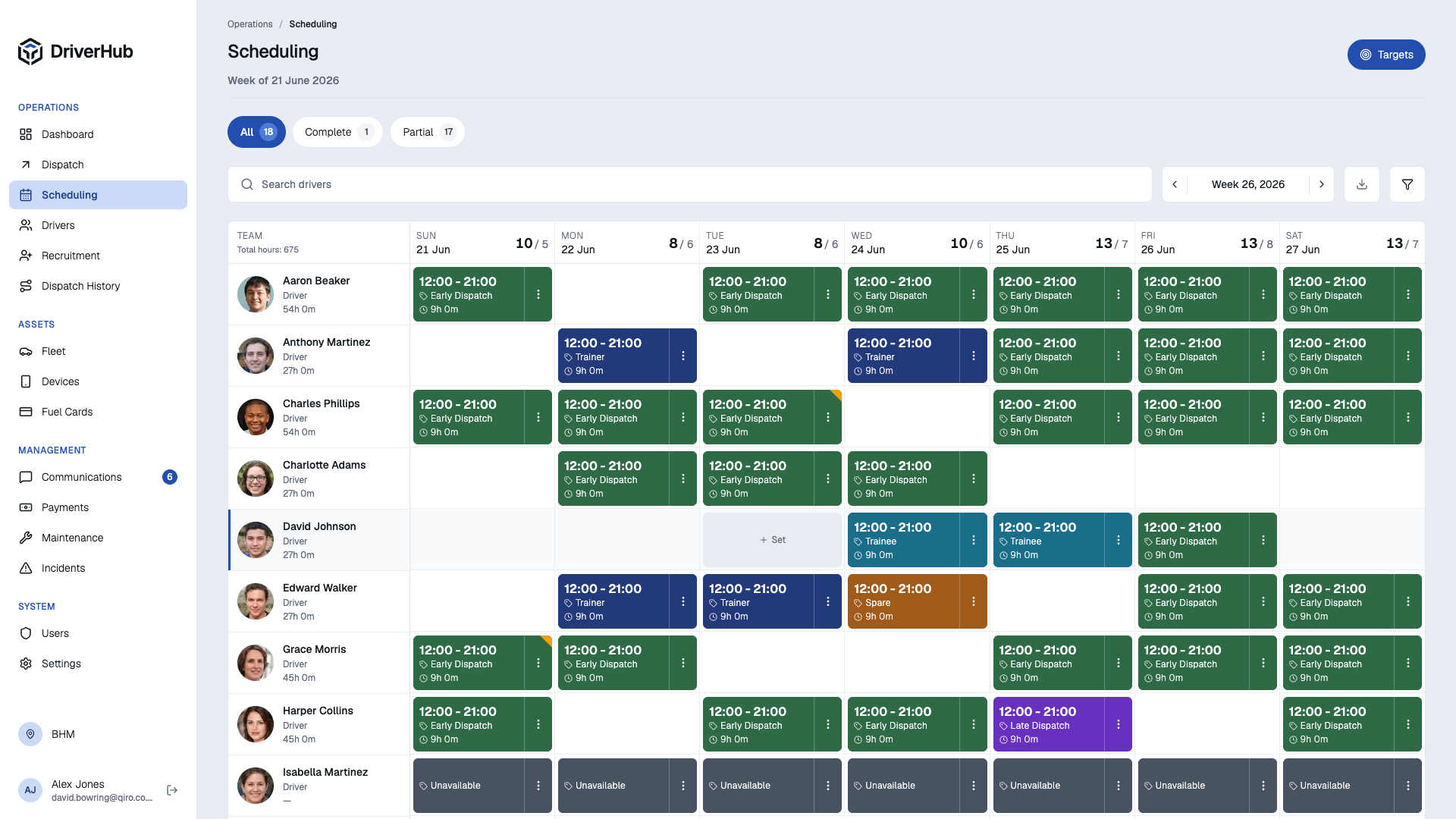
Task: Go to next week with right chevron
Action: coord(1321,184)
